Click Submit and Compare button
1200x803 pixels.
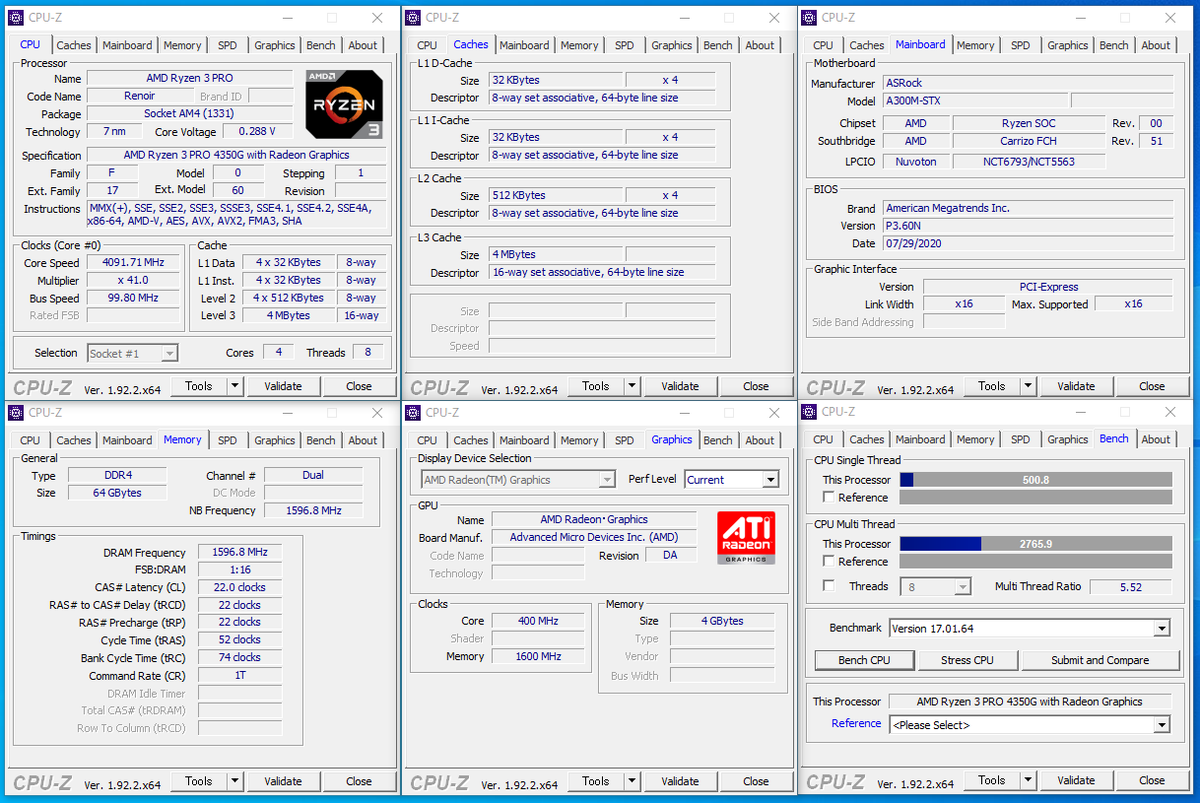pos(1099,660)
